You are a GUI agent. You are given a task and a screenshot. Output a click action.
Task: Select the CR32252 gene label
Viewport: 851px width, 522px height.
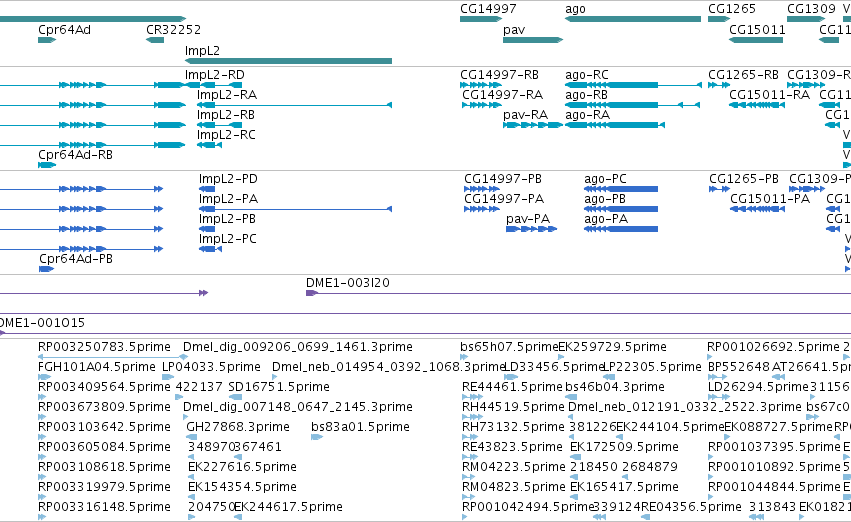click(x=173, y=30)
